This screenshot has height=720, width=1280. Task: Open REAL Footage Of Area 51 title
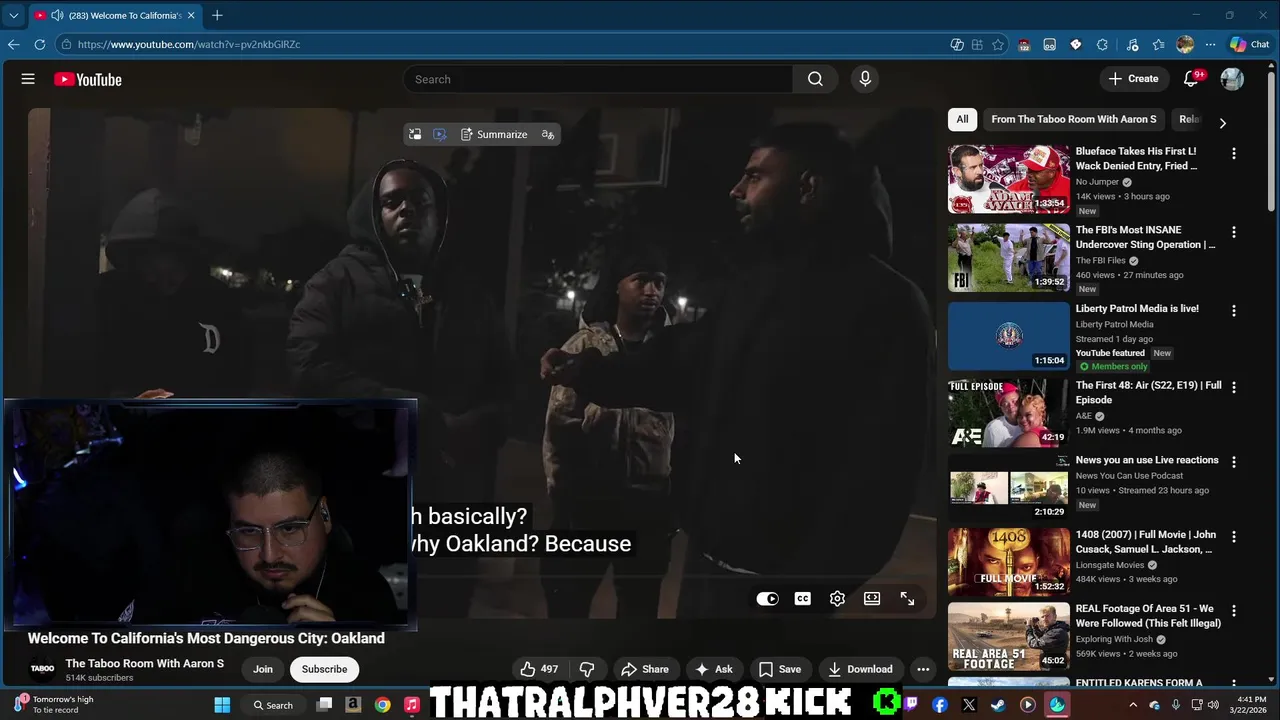1148,616
